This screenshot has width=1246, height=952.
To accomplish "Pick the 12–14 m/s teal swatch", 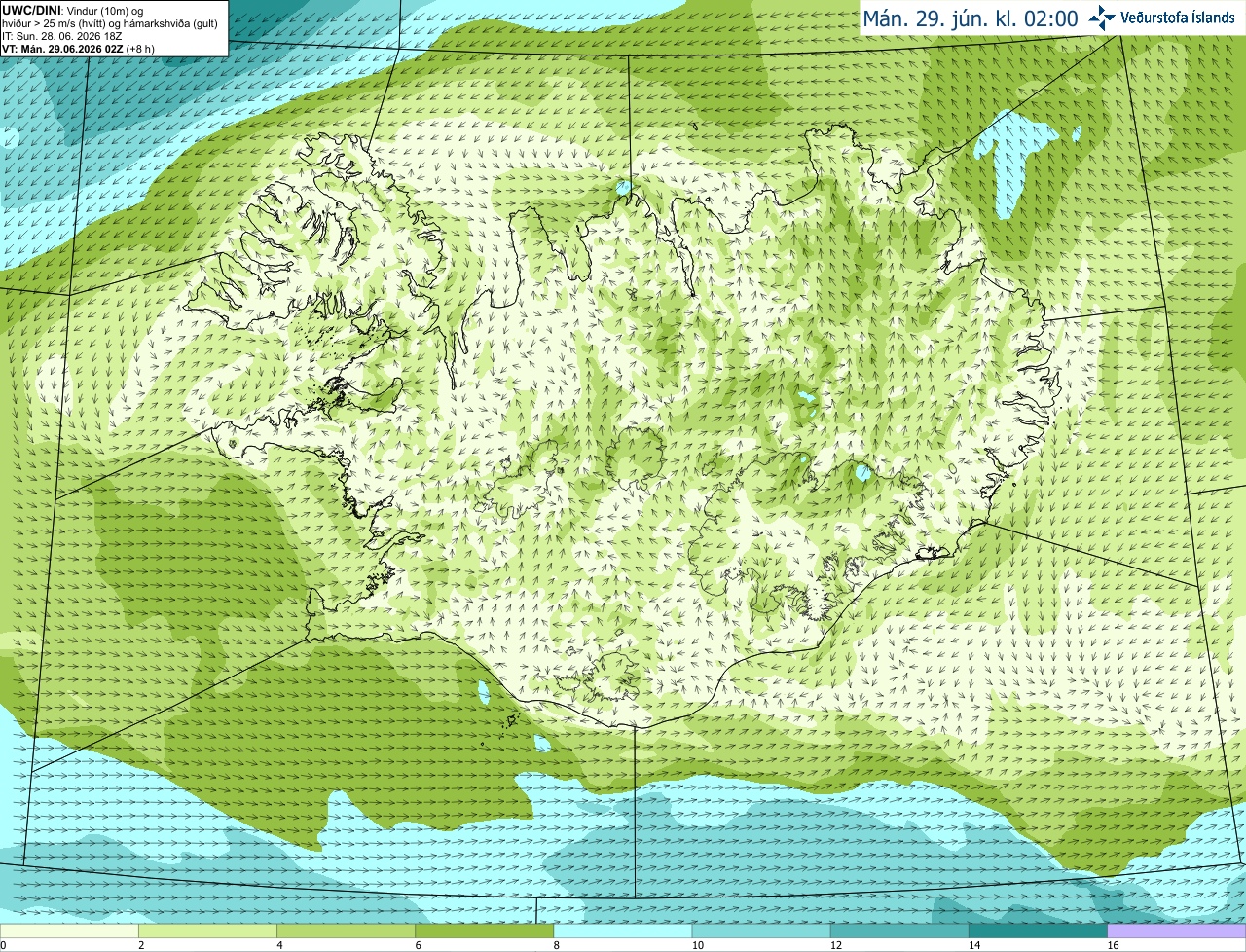I will tap(899, 932).
